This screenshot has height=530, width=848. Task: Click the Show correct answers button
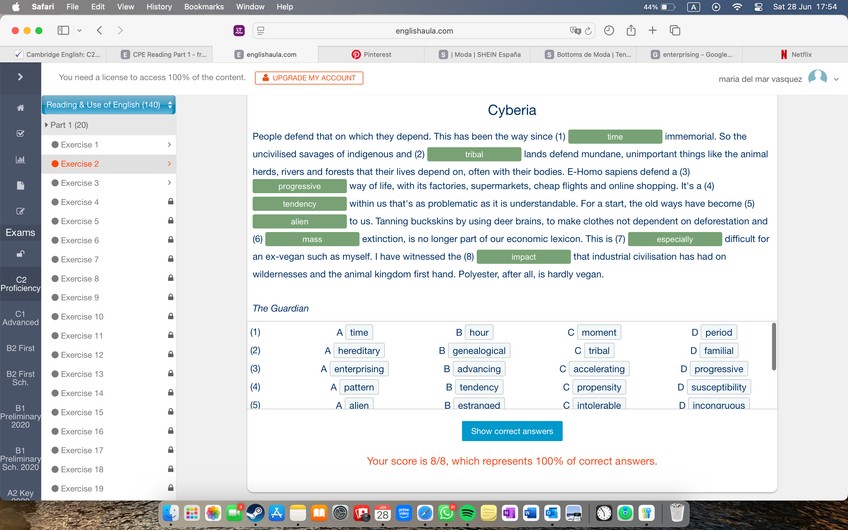pyautogui.click(x=512, y=431)
